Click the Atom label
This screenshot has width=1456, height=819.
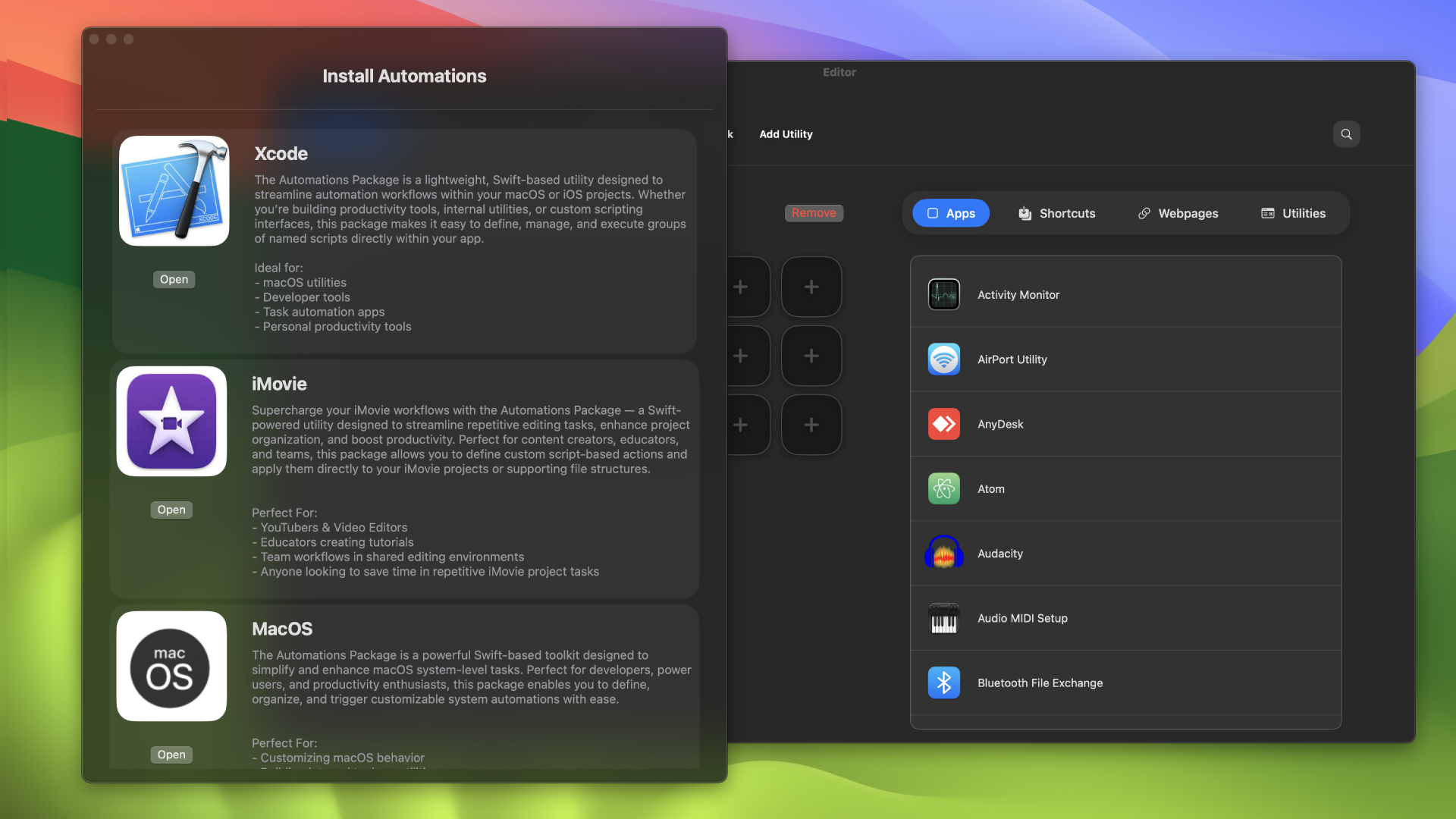[x=991, y=489]
